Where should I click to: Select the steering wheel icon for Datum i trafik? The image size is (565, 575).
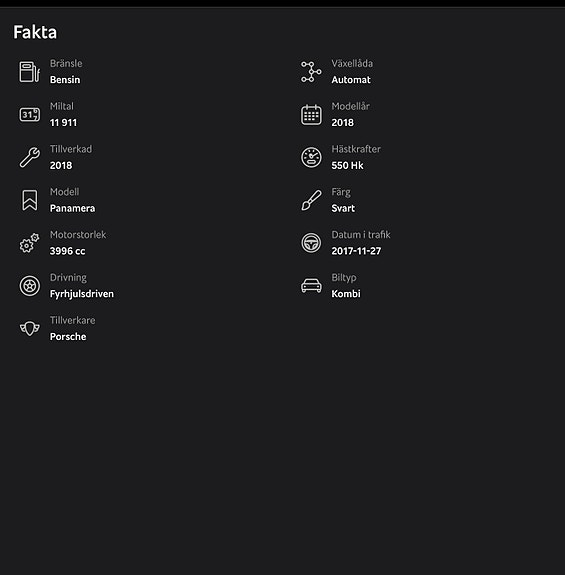click(x=311, y=243)
